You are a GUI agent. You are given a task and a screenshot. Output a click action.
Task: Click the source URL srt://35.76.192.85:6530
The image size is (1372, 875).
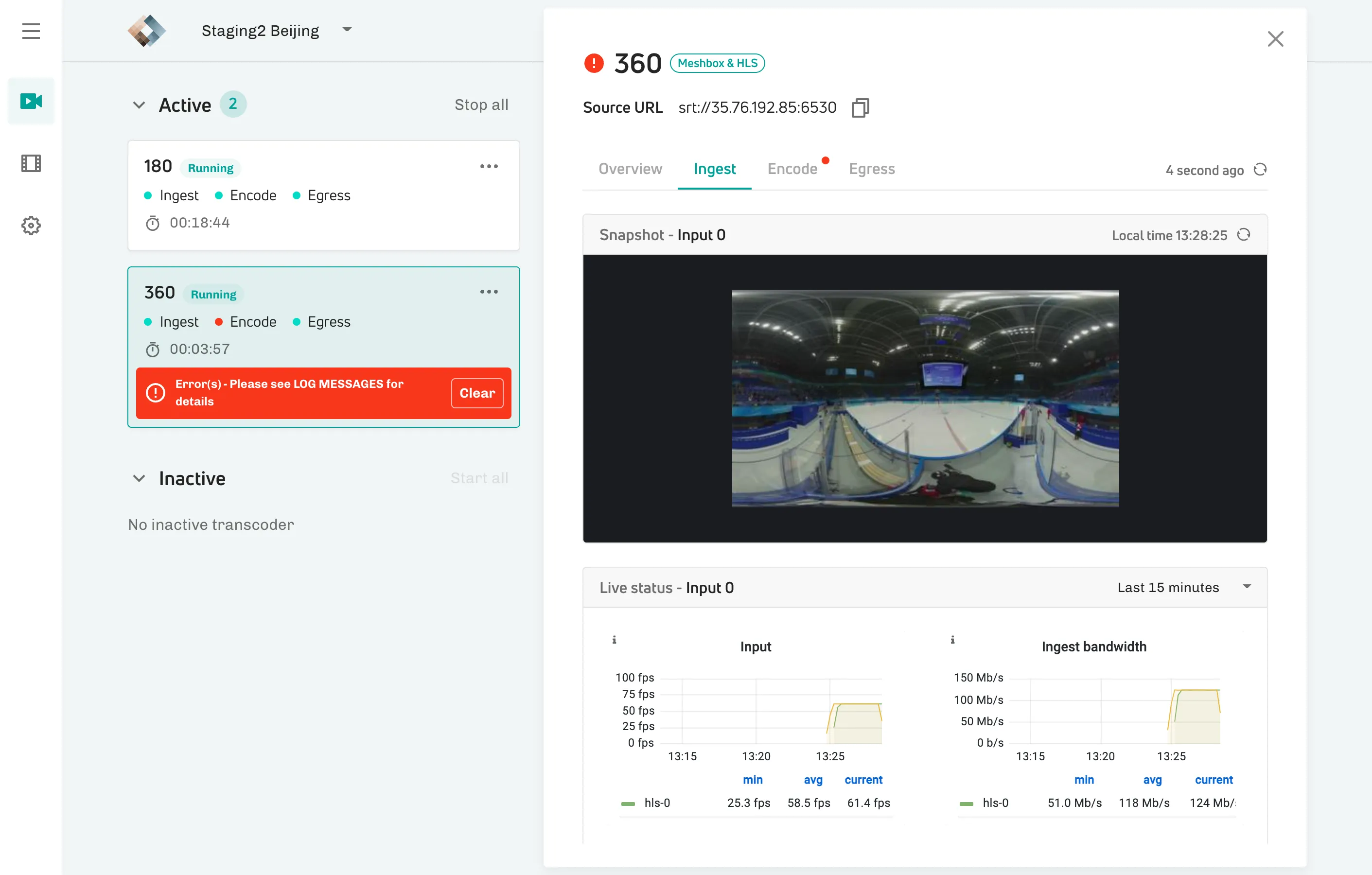tap(757, 107)
